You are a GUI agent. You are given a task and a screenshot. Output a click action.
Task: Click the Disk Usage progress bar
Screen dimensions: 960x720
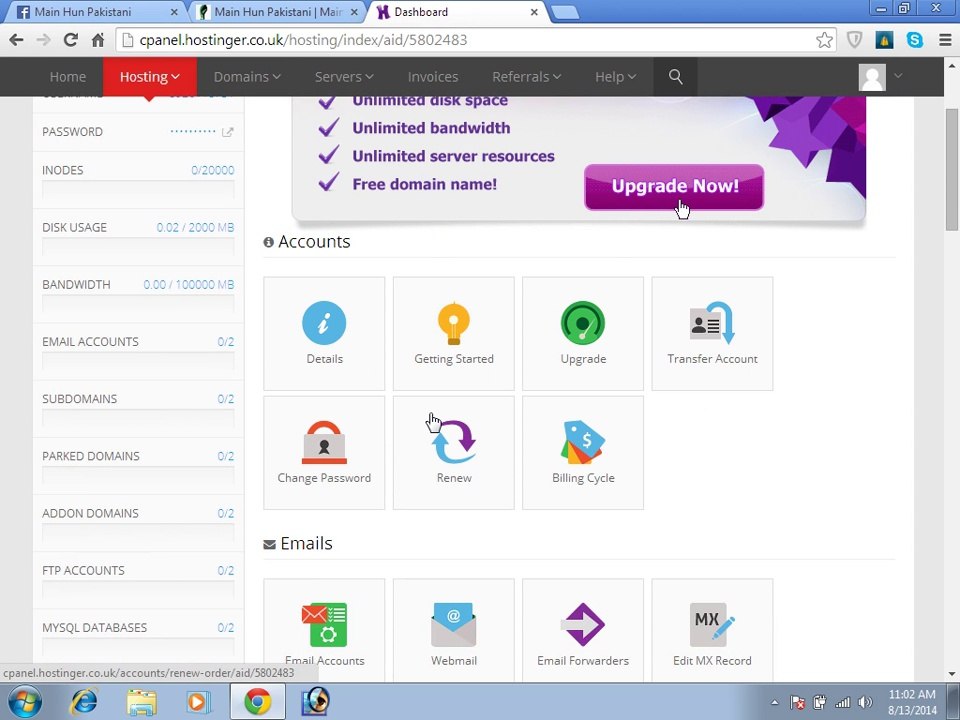pyautogui.click(x=138, y=247)
